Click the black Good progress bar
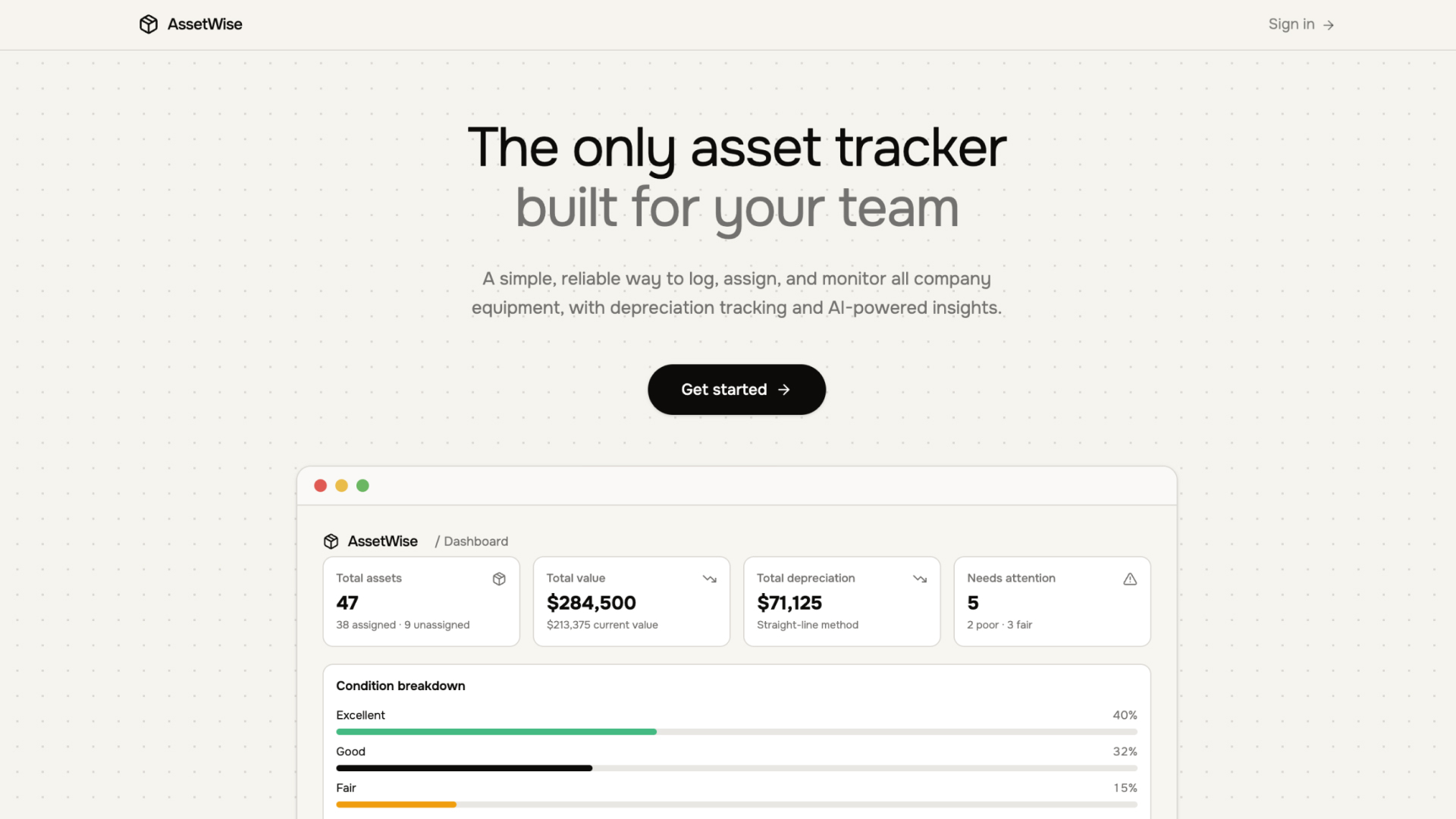The width and height of the screenshot is (1456, 819). (x=463, y=767)
